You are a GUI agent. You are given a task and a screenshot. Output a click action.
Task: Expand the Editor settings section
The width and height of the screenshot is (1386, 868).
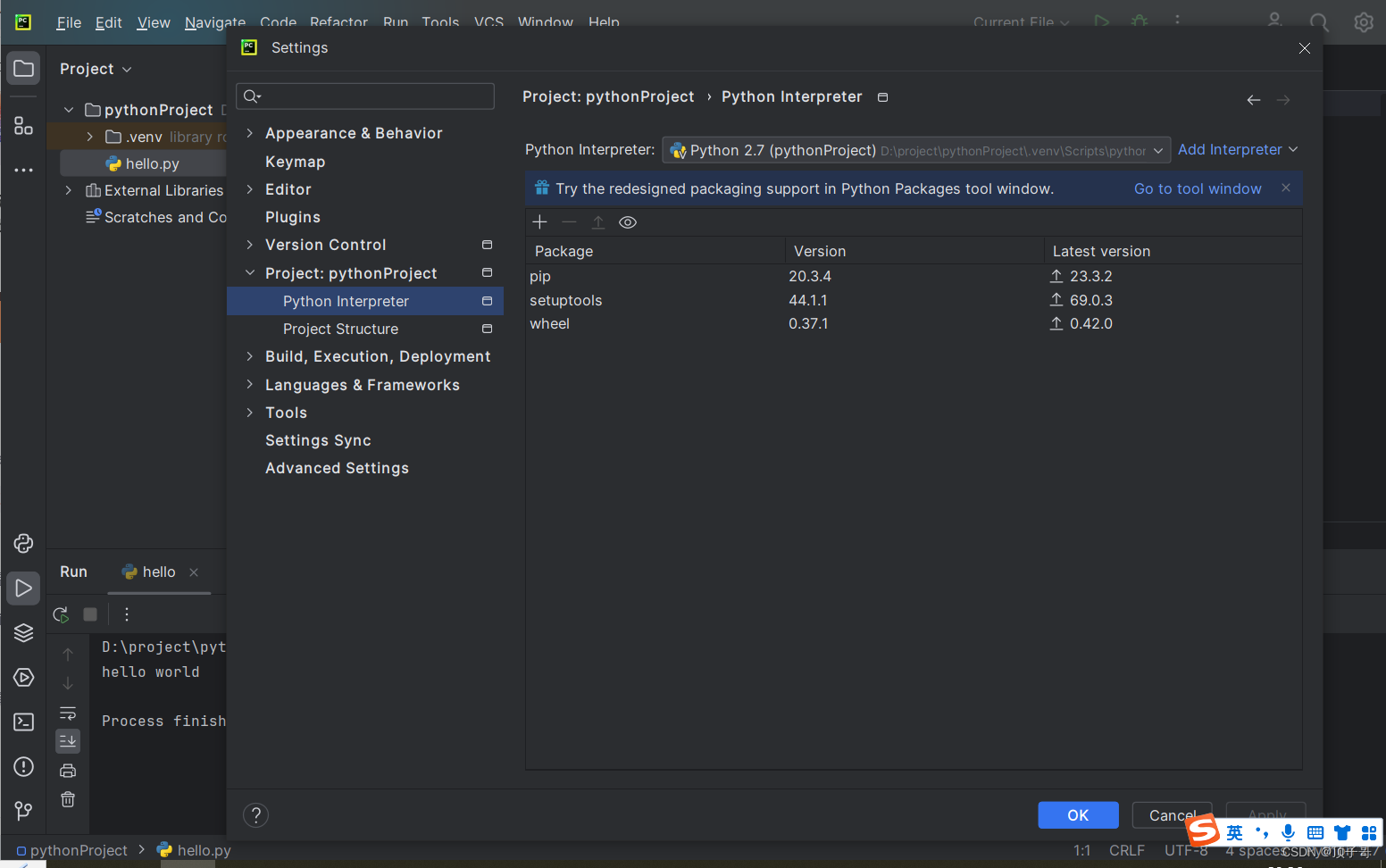coord(250,189)
